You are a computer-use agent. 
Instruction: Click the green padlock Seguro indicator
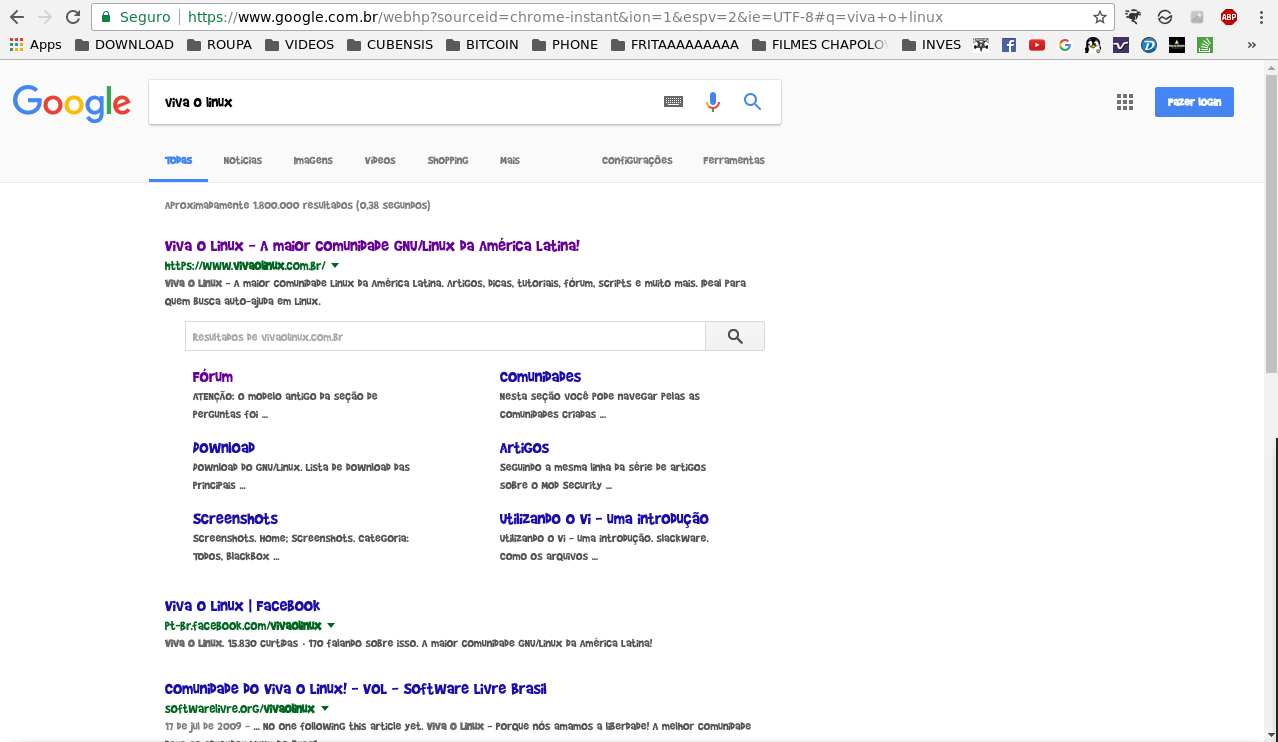135,17
